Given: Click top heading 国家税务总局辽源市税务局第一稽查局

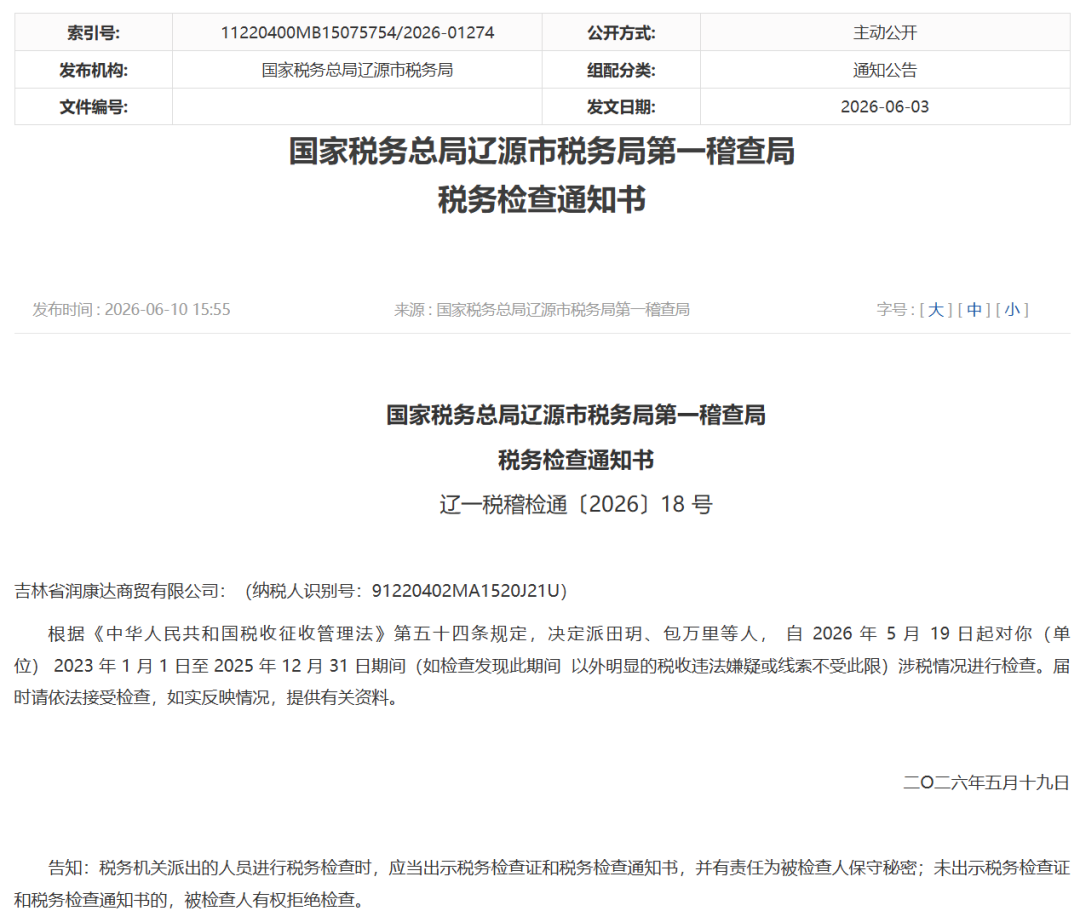Looking at the screenshot, I should [542, 151].
